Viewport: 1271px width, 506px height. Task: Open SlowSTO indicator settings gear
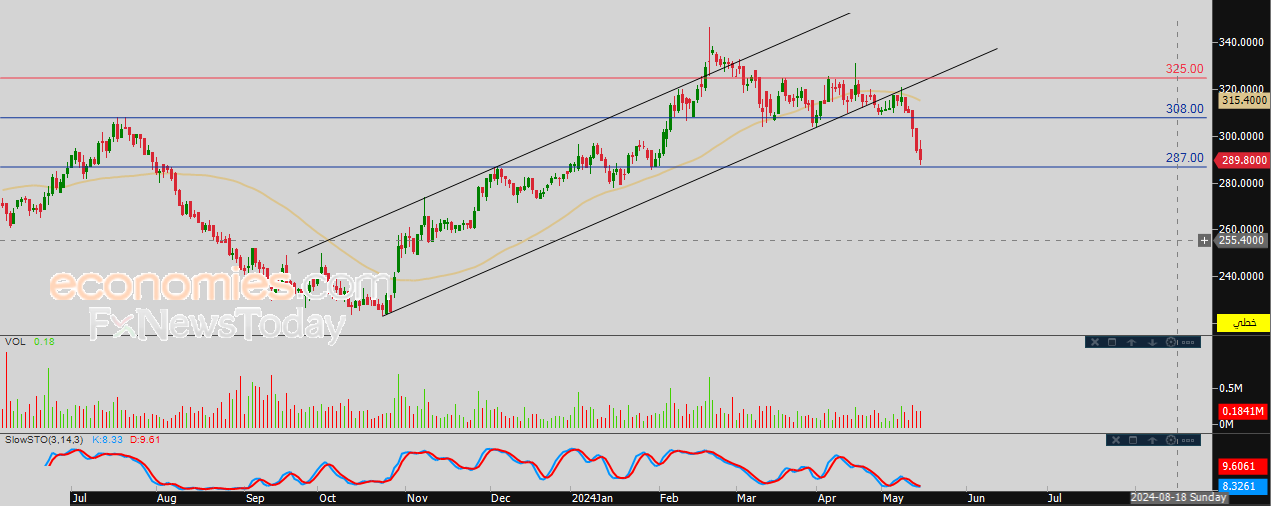pos(1171,440)
